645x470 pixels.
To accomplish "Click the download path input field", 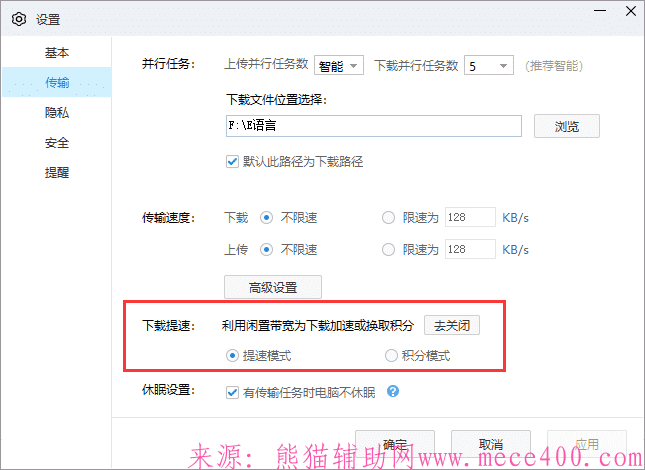I will pyautogui.click(x=373, y=126).
